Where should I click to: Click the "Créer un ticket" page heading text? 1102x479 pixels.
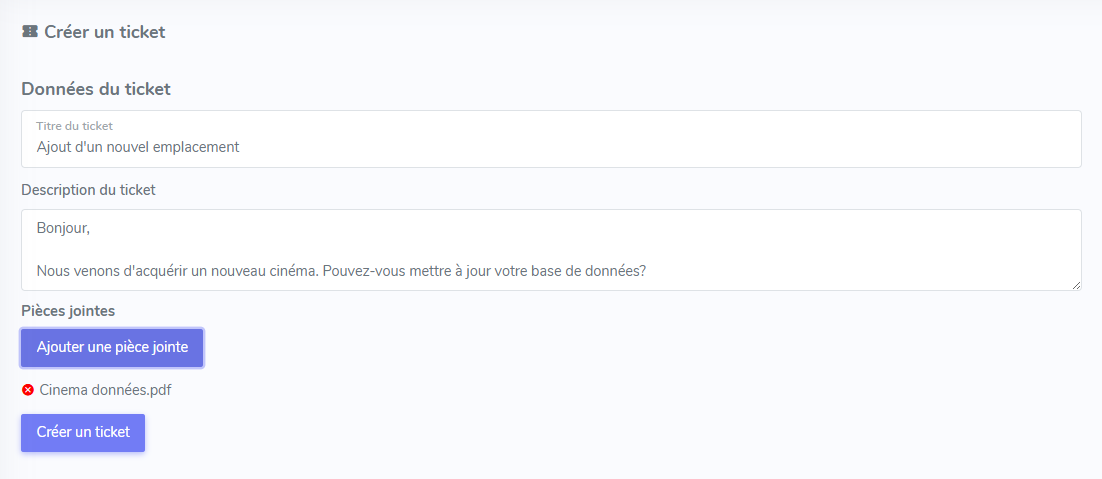105,32
